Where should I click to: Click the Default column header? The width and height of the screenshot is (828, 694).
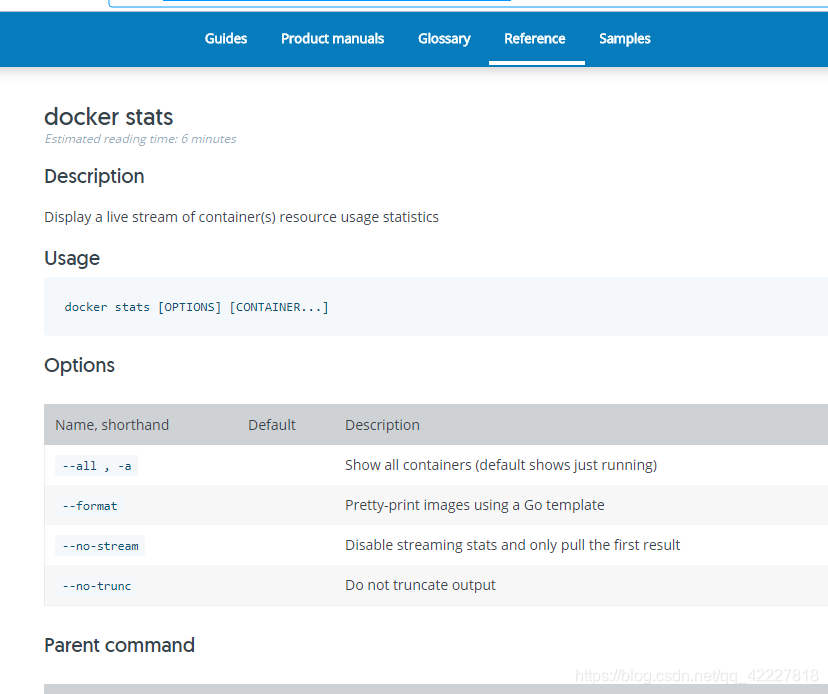click(272, 425)
